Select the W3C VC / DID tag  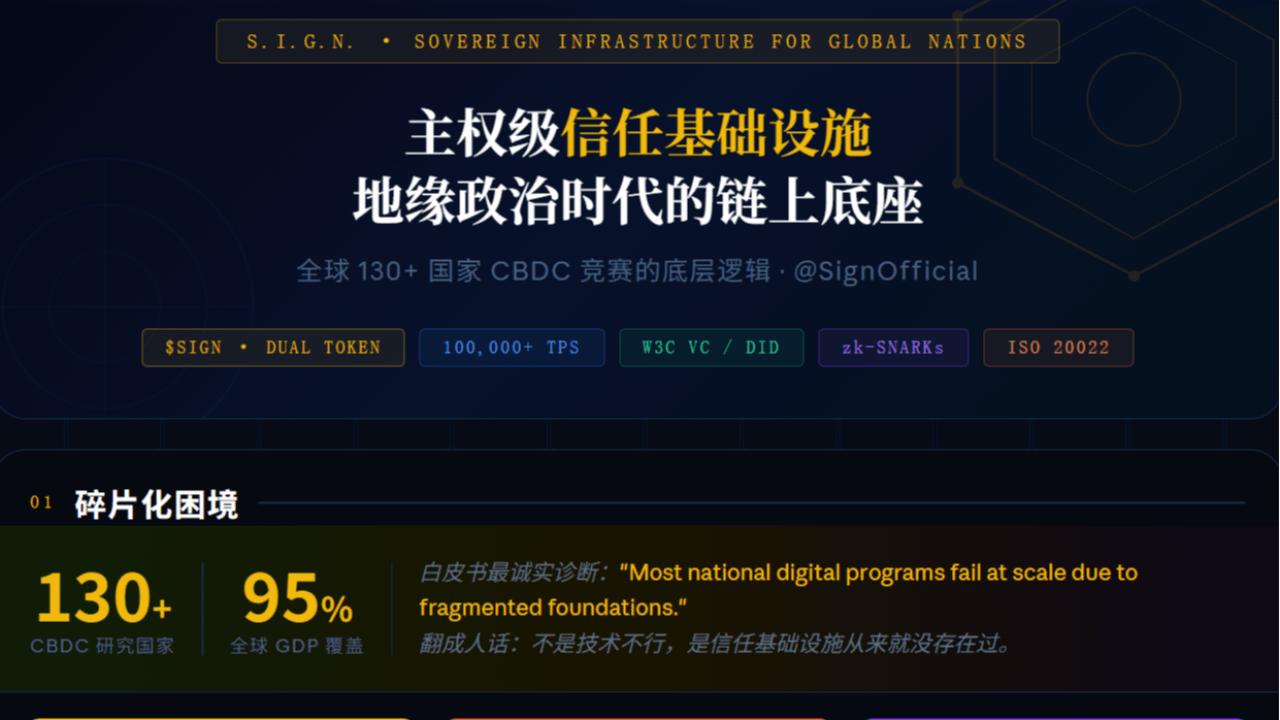711,348
